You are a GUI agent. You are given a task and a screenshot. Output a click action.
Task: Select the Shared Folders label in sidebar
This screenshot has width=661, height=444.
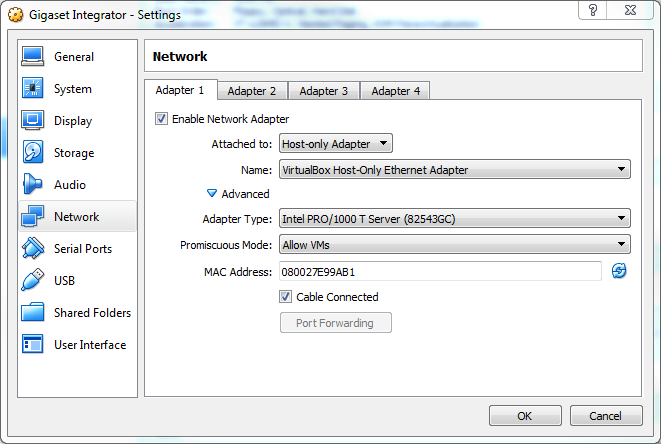92,312
